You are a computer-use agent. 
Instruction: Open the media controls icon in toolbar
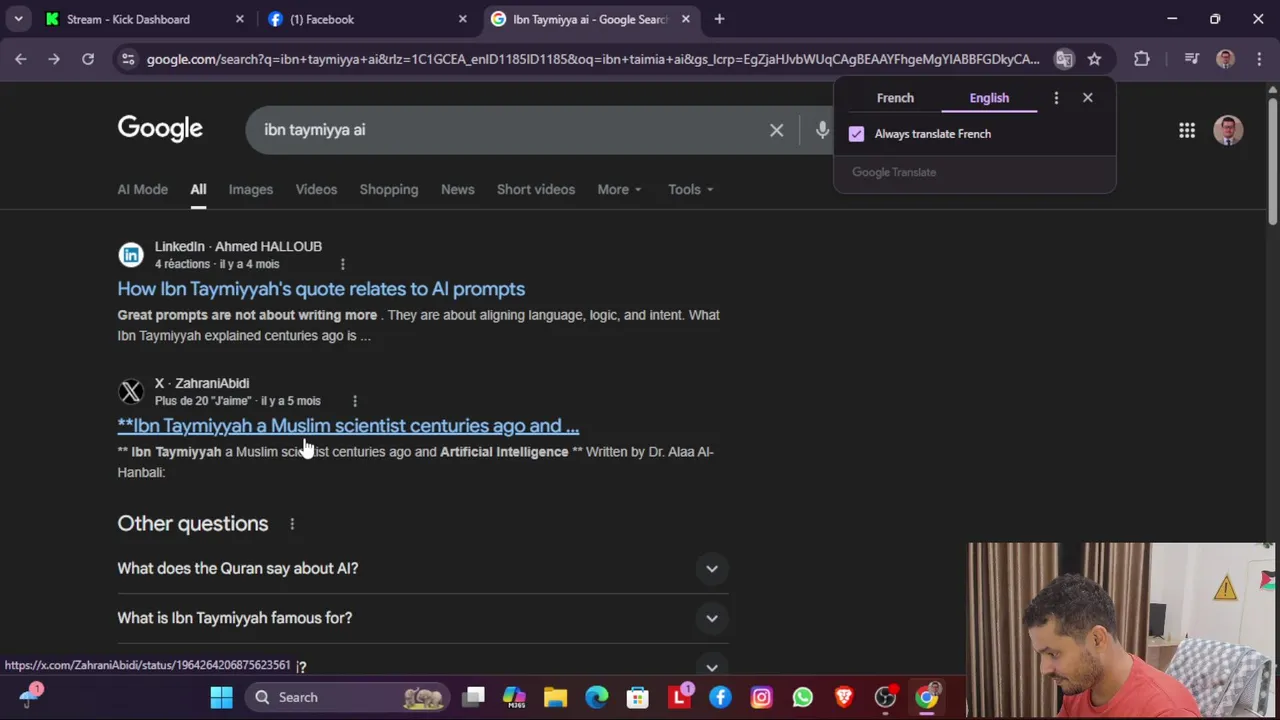[1191, 59]
